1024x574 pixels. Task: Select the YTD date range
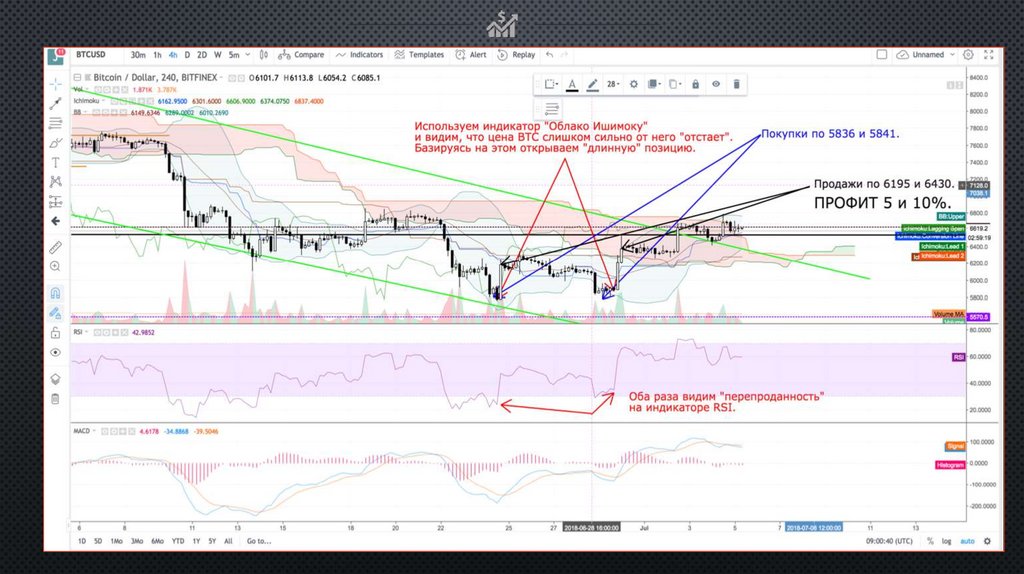click(x=177, y=541)
